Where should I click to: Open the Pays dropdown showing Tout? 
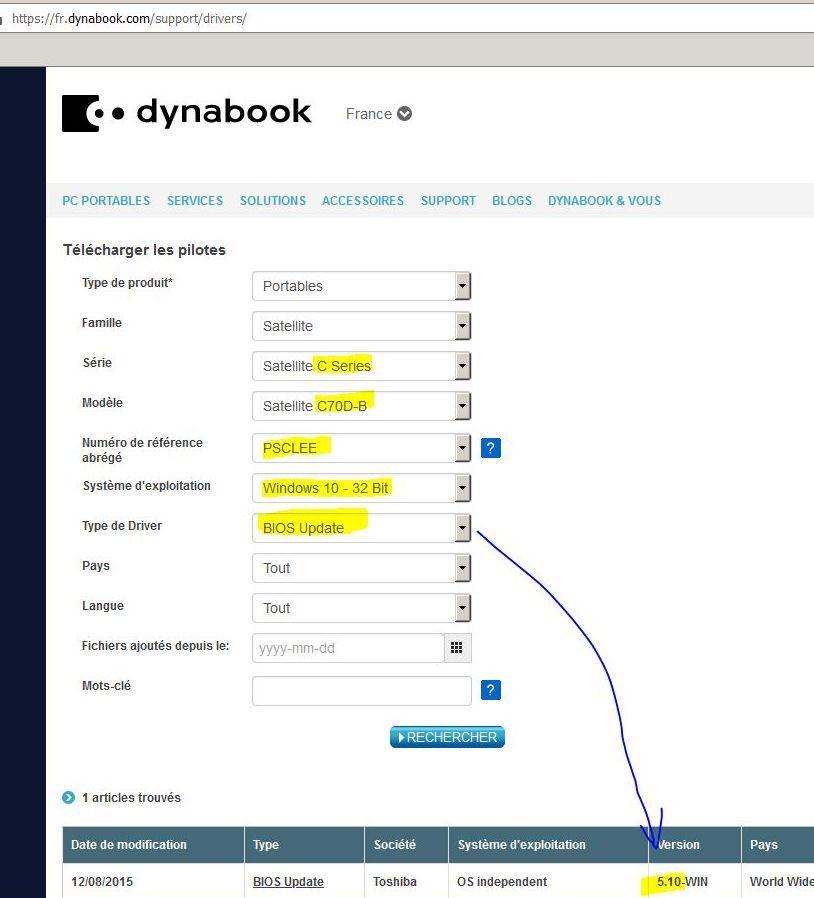[361, 568]
